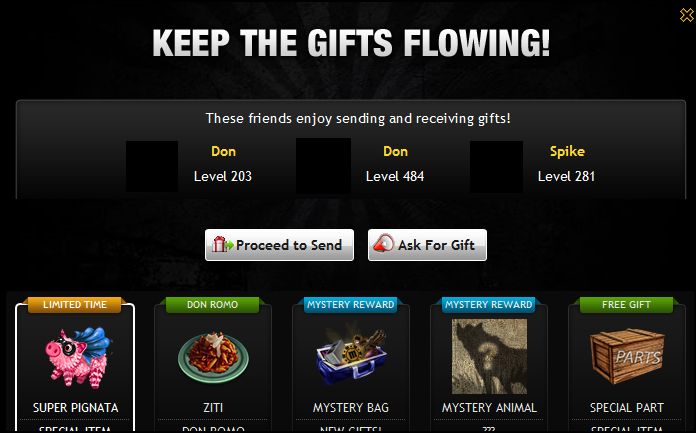Click Mystery Reward banner above Mystery Bag

[351, 305]
